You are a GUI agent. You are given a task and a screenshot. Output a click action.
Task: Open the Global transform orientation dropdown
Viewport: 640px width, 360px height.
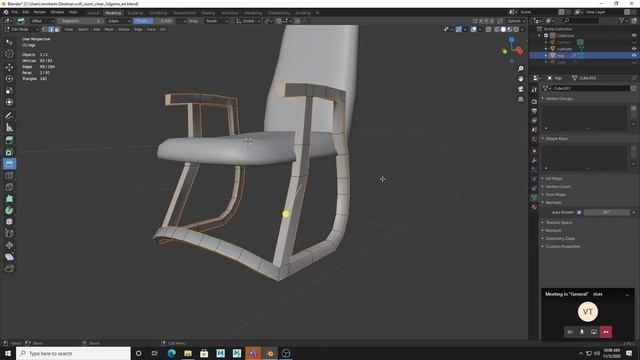coord(248,21)
